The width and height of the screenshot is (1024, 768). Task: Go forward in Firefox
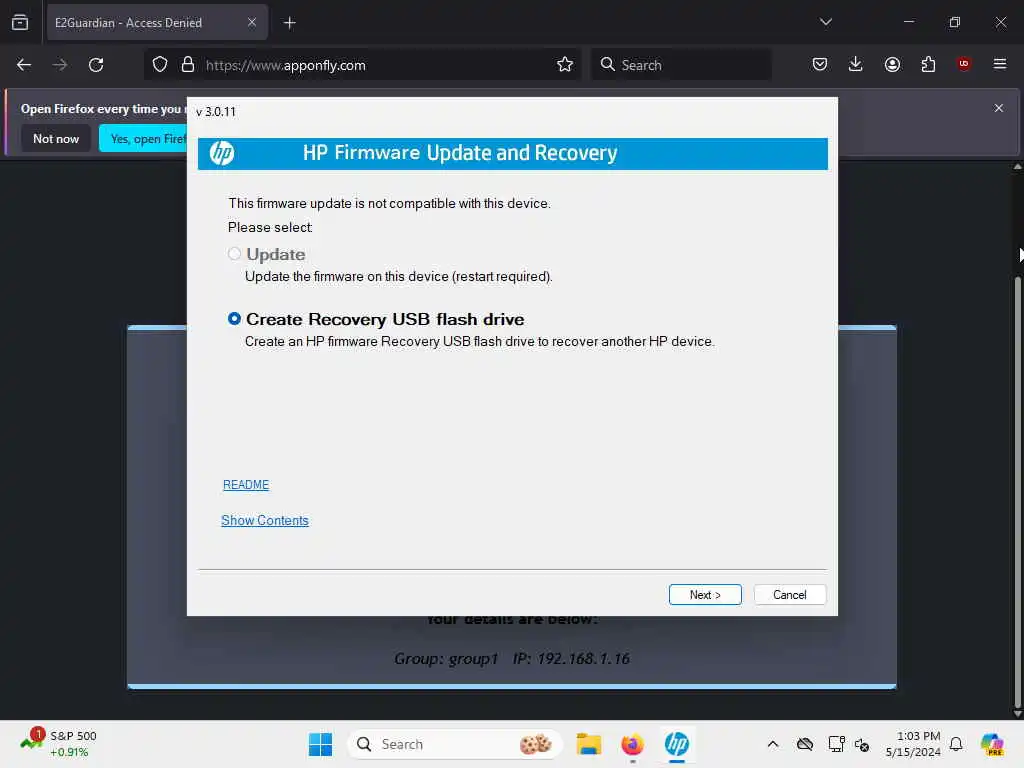pyautogui.click(x=60, y=65)
